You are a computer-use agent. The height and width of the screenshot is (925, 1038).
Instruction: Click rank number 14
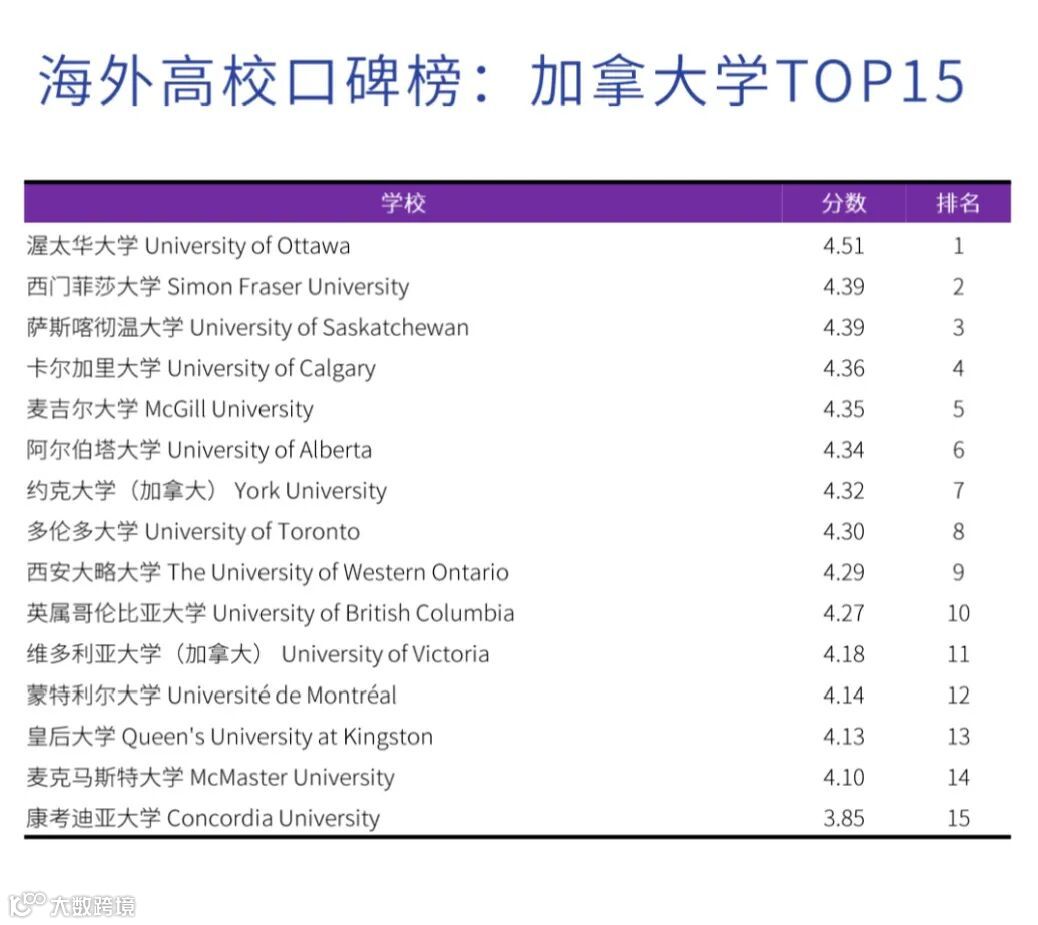(x=959, y=777)
